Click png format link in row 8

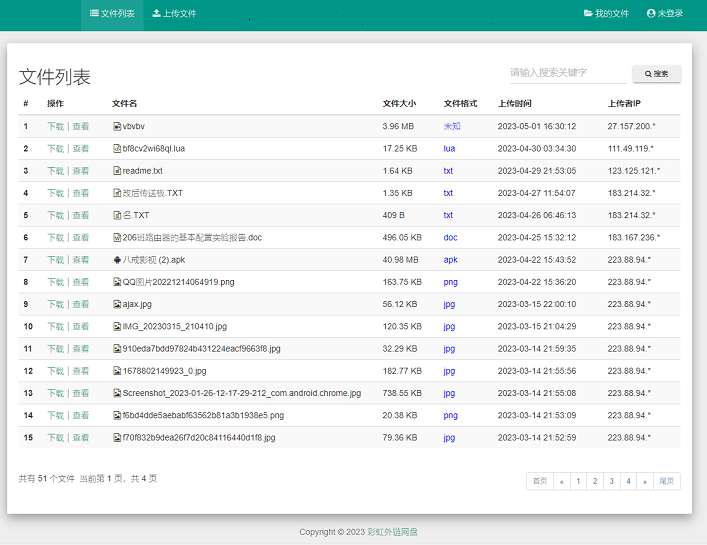pyautogui.click(x=450, y=282)
